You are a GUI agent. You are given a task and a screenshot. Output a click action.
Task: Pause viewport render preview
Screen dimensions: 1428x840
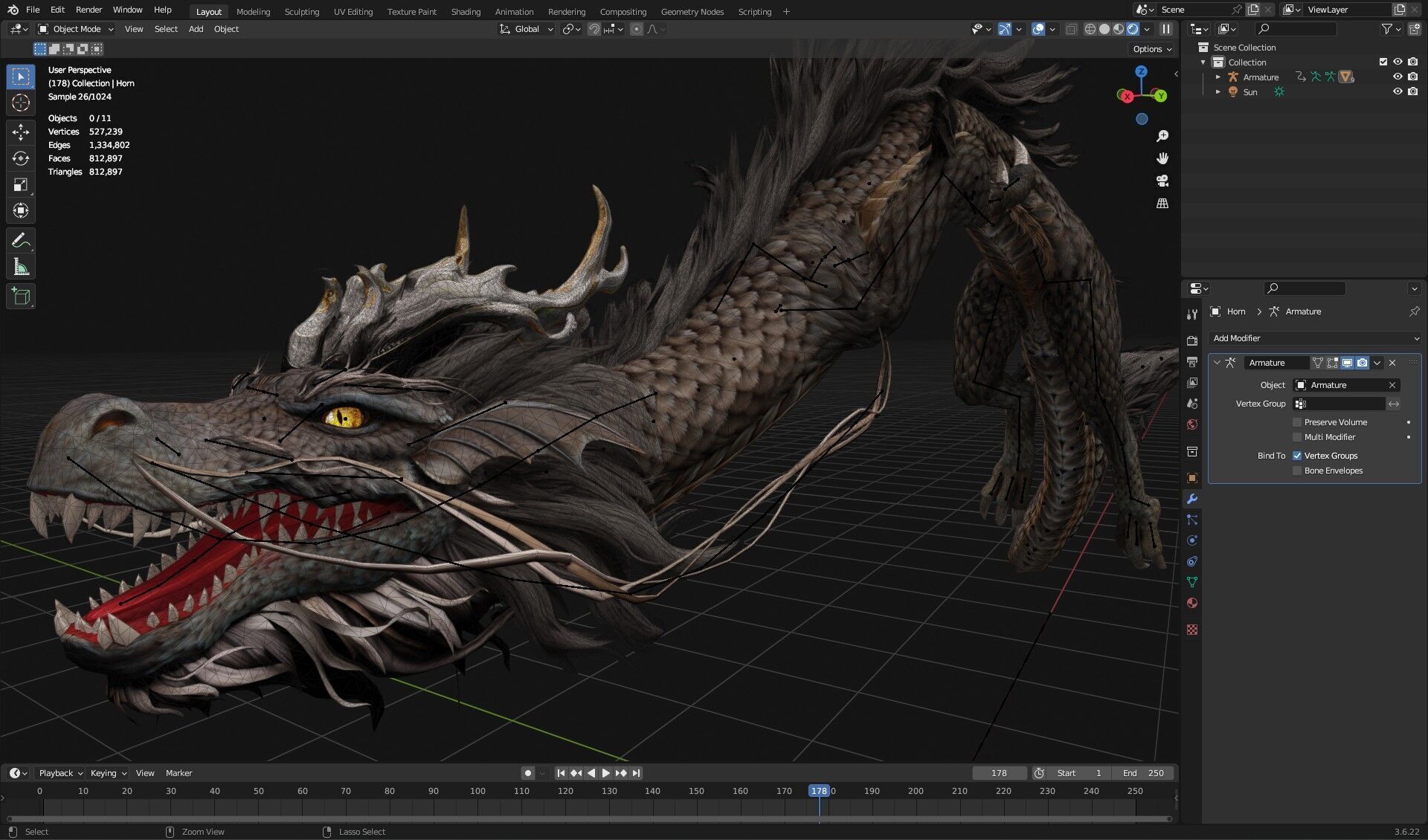(1166, 29)
